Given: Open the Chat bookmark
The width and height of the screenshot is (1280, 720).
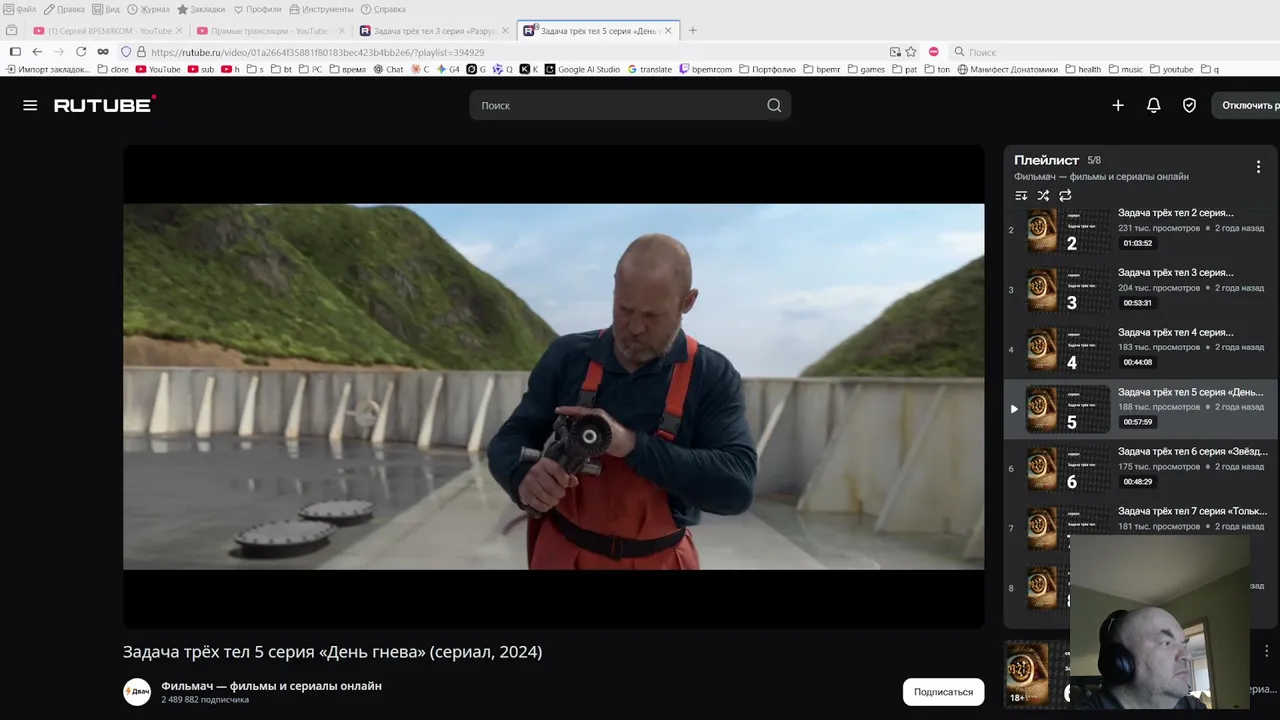Looking at the screenshot, I should (x=388, y=70).
